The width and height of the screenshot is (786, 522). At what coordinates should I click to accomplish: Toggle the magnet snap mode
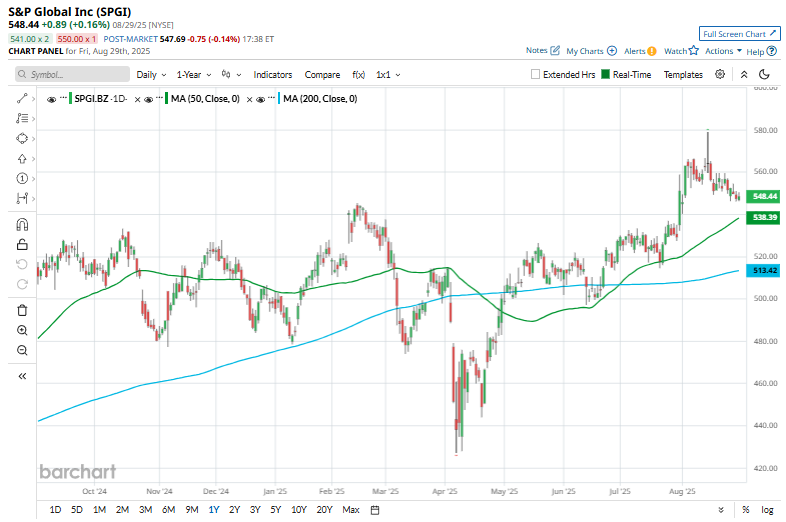[x=22, y=224]
